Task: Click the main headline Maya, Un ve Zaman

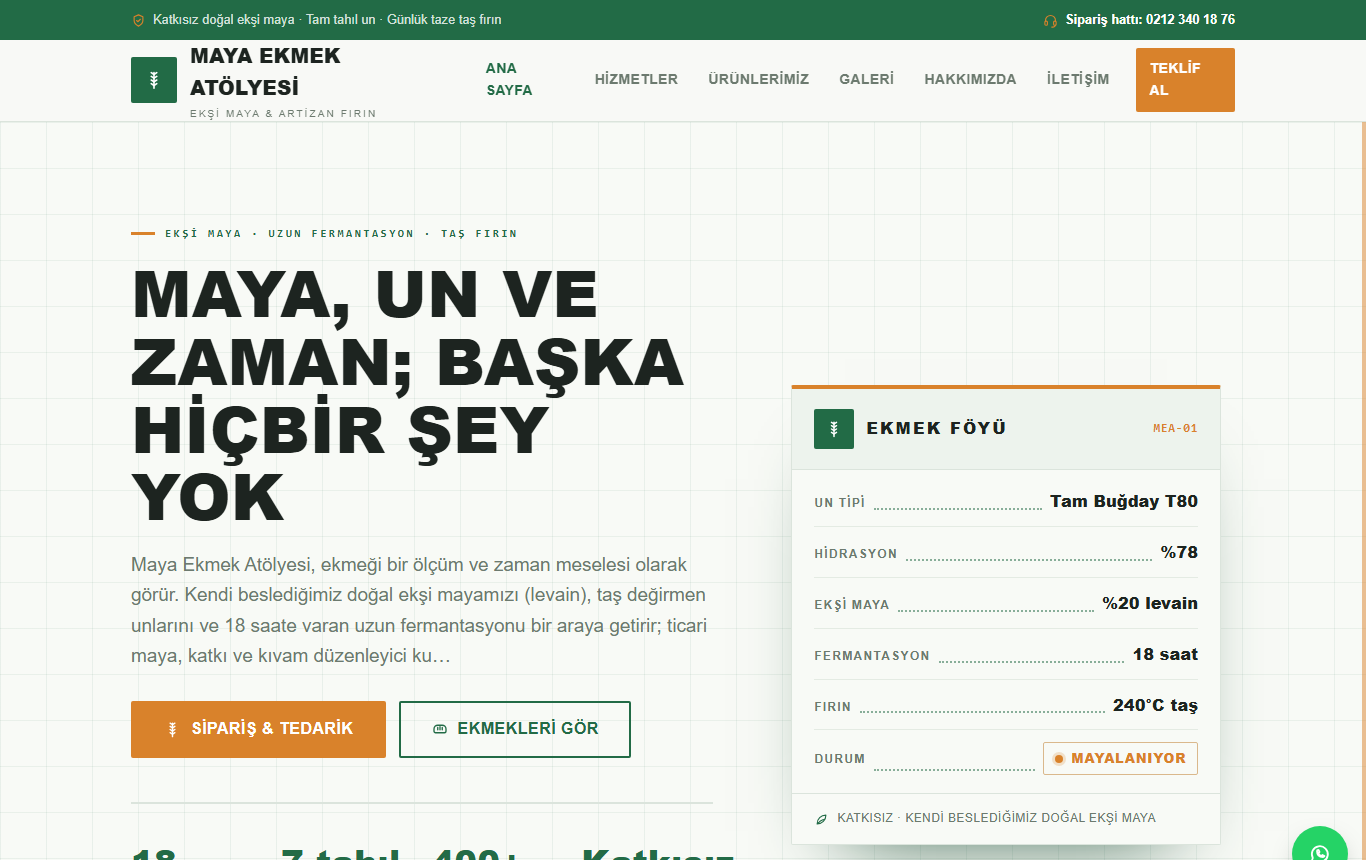Action: point(408,396)
